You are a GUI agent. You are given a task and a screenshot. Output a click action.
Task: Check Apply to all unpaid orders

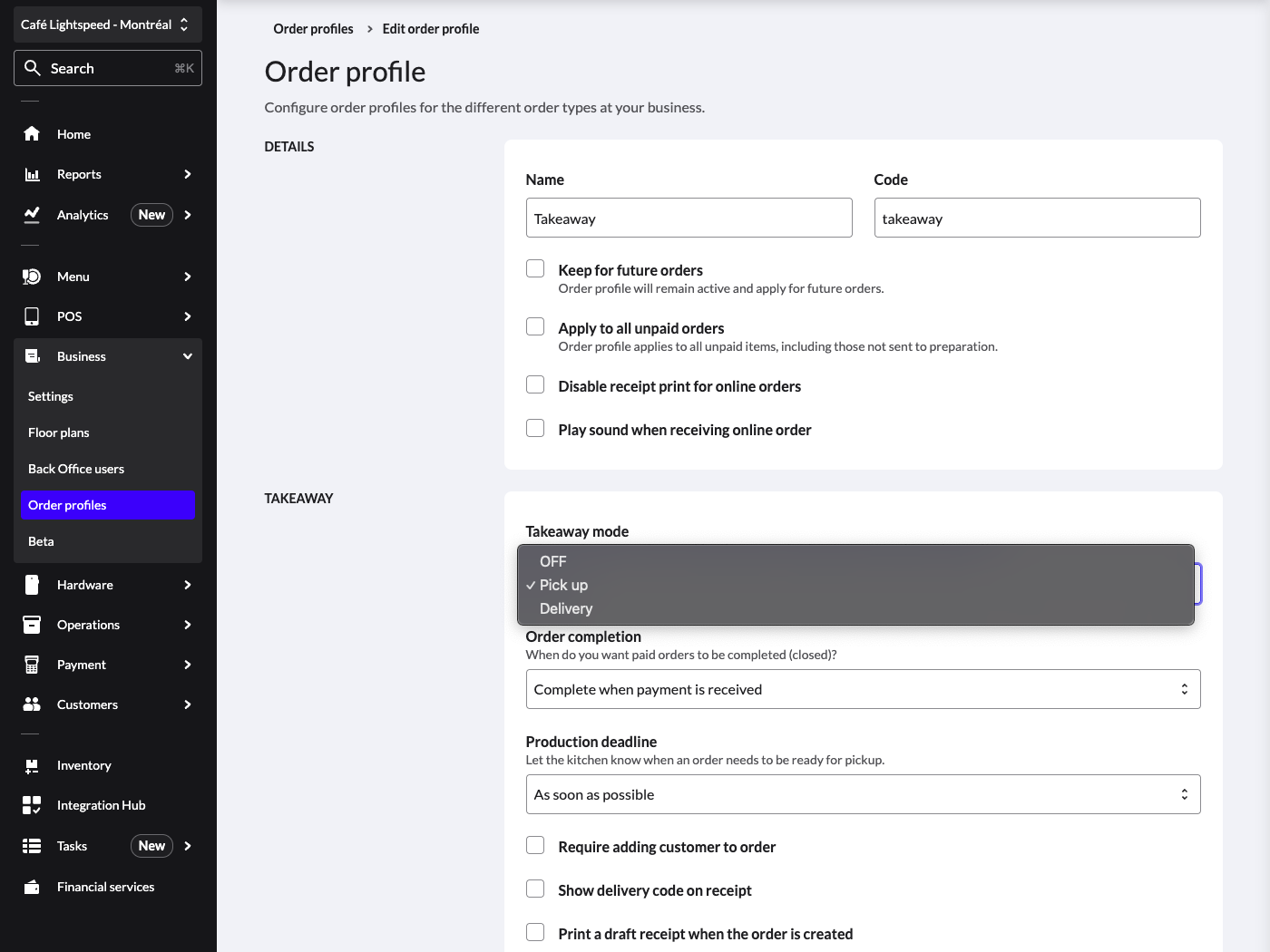click(535, 326)
